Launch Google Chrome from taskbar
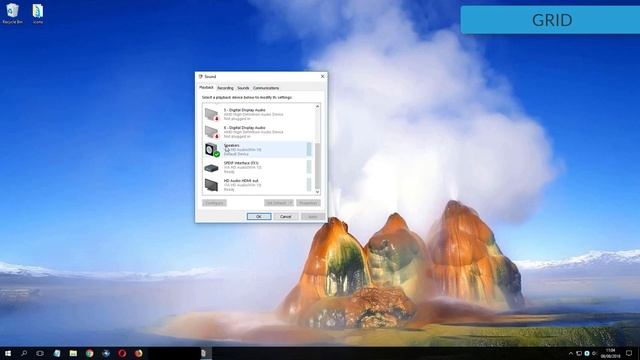This screenshot has height=360, width=640. point(89,353)
